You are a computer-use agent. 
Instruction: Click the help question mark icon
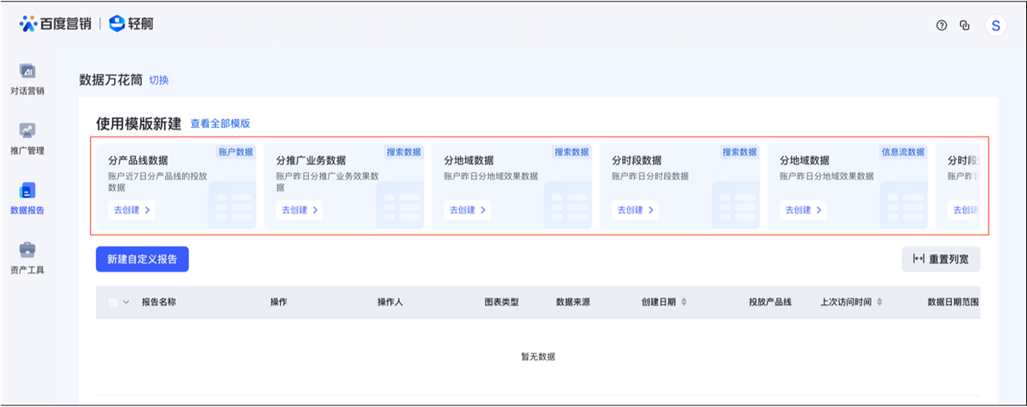941,26
